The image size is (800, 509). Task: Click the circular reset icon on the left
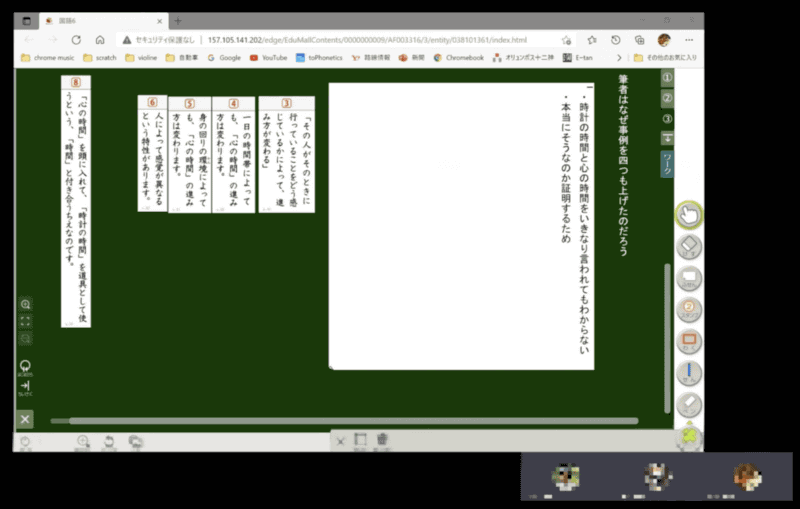25,367
